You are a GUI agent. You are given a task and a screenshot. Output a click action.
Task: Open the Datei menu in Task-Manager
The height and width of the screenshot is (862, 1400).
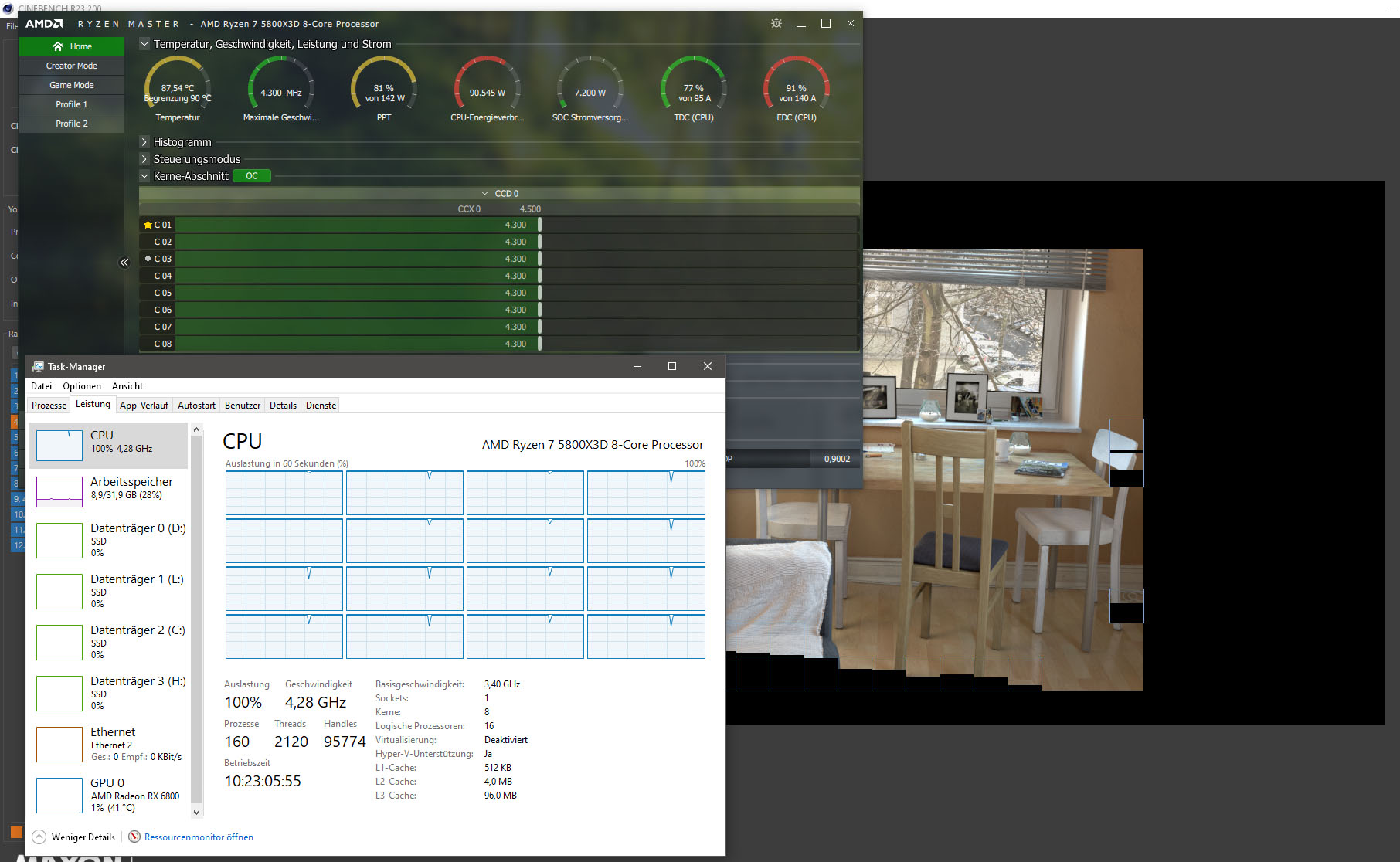42,386
